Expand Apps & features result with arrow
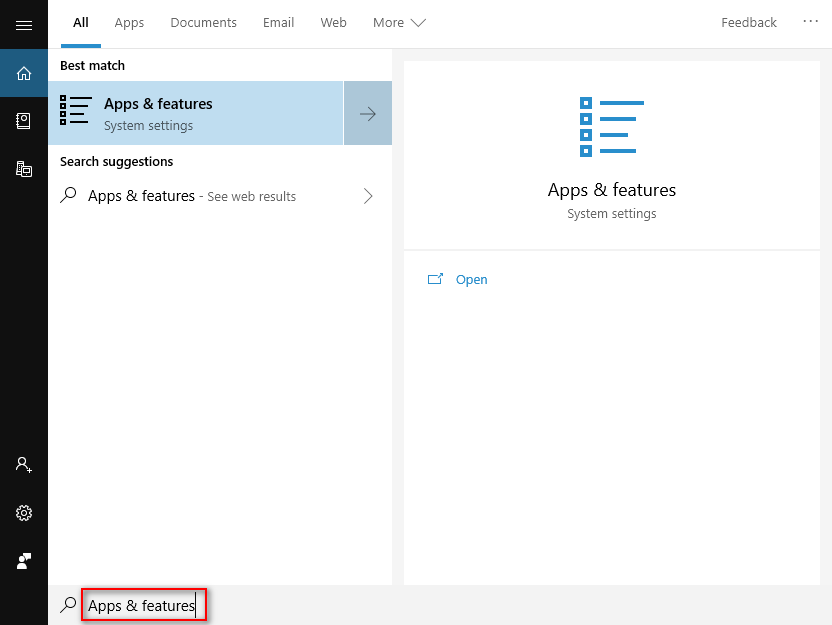The image size is (832, 625). click(x=368, y=113)
